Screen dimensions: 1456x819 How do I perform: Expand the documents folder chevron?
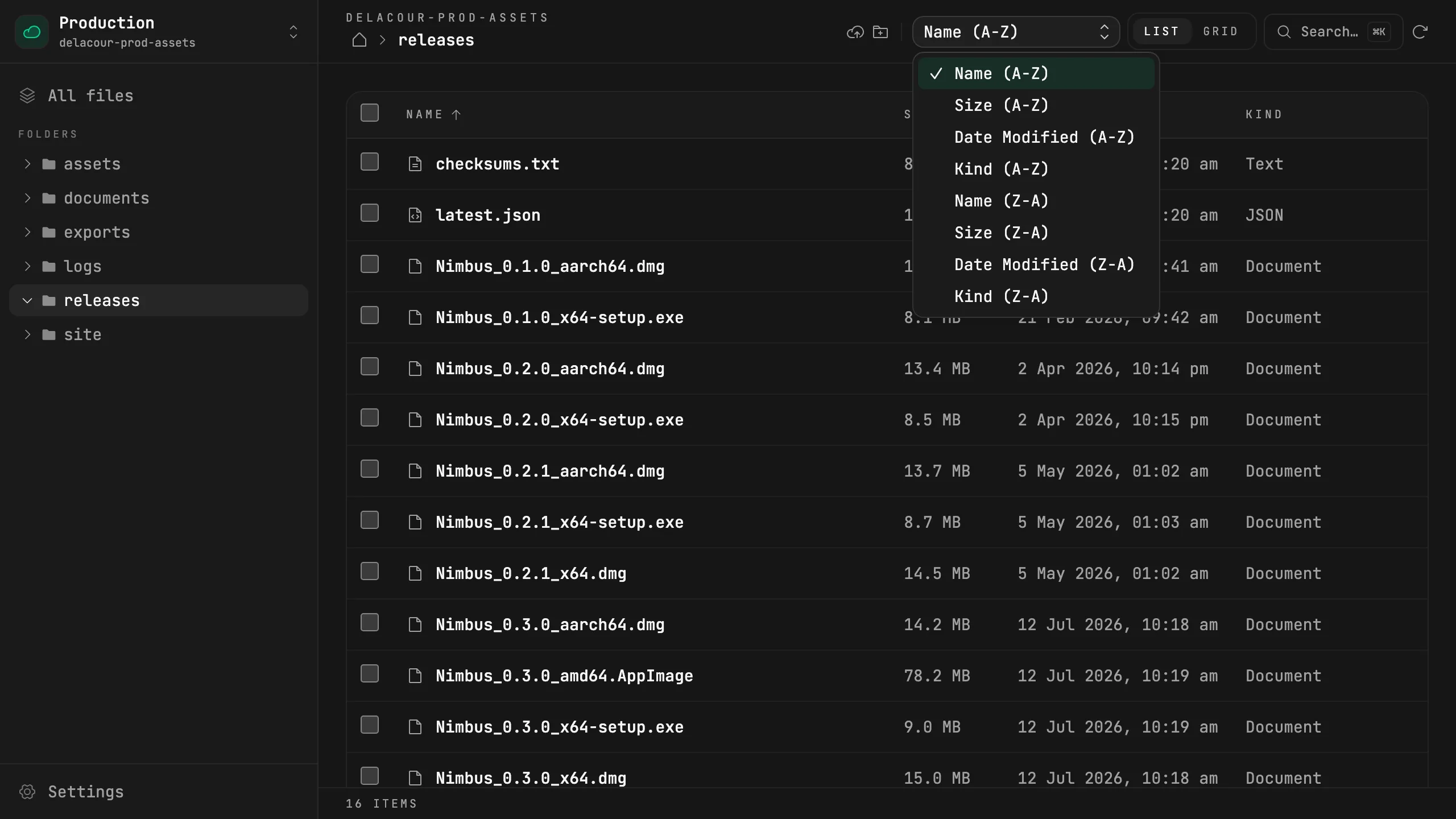[27, 198]
